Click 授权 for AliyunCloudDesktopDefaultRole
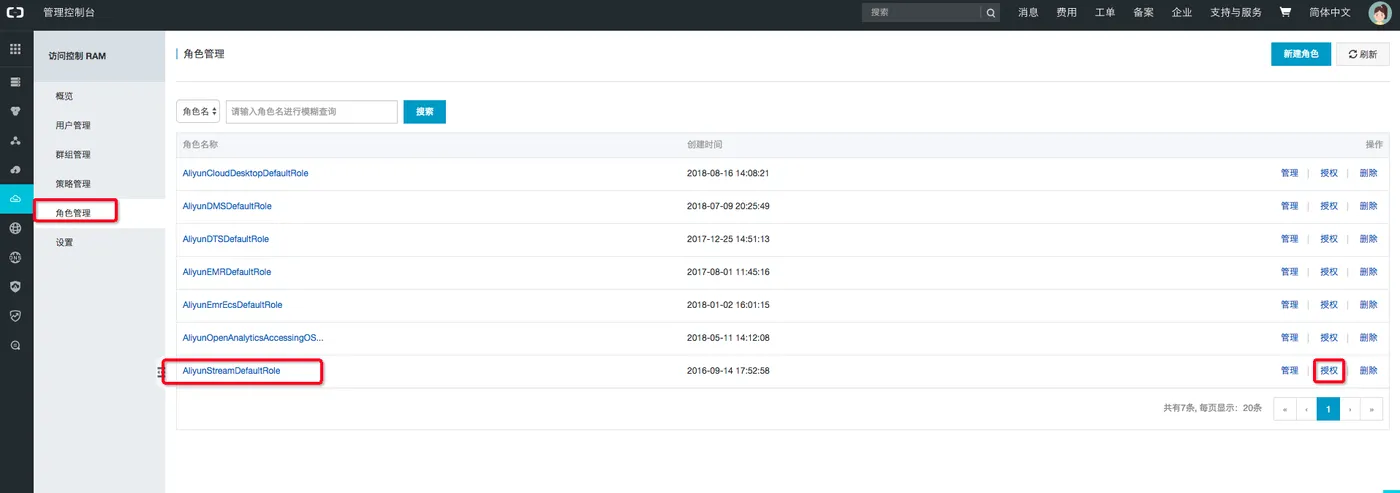Image resolution: width=1400 pixels, height=493 pixels. (1329, 173)
